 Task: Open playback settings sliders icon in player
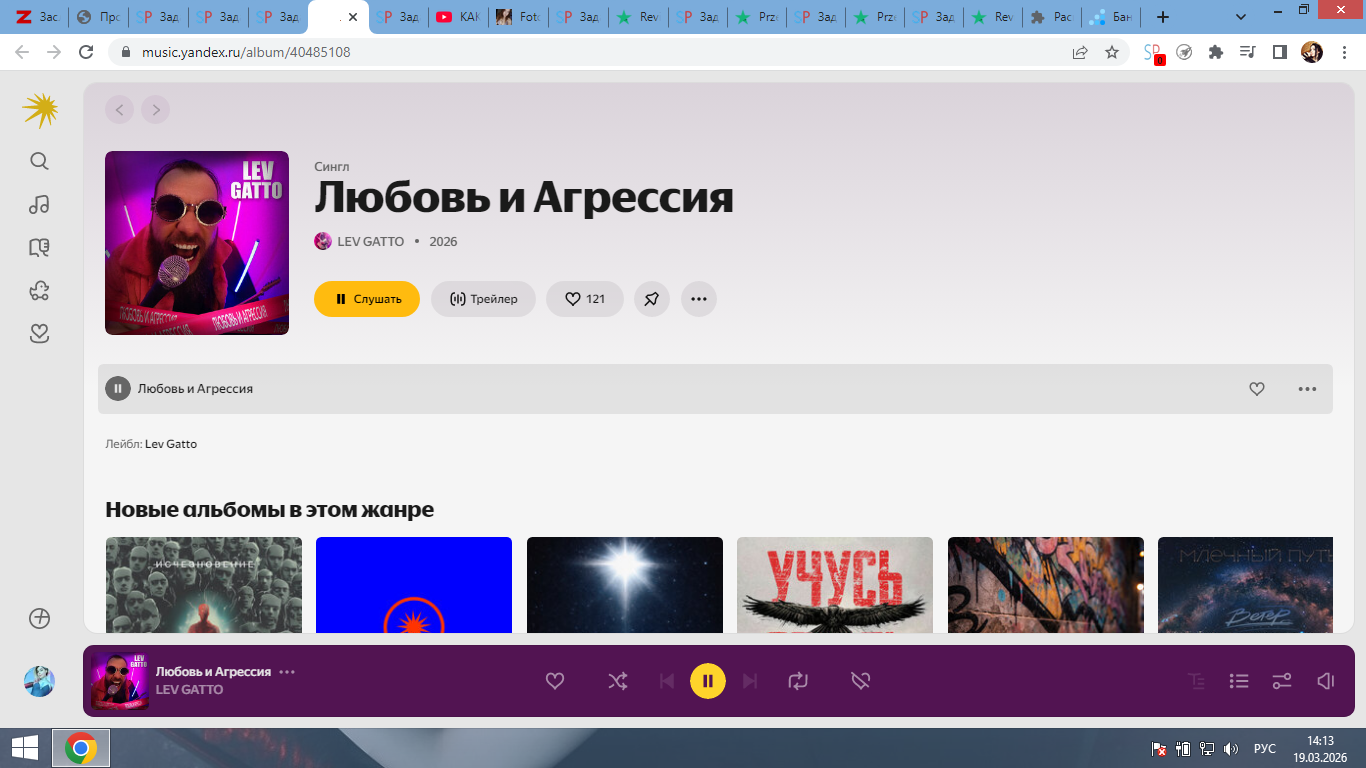point(1282,681)
